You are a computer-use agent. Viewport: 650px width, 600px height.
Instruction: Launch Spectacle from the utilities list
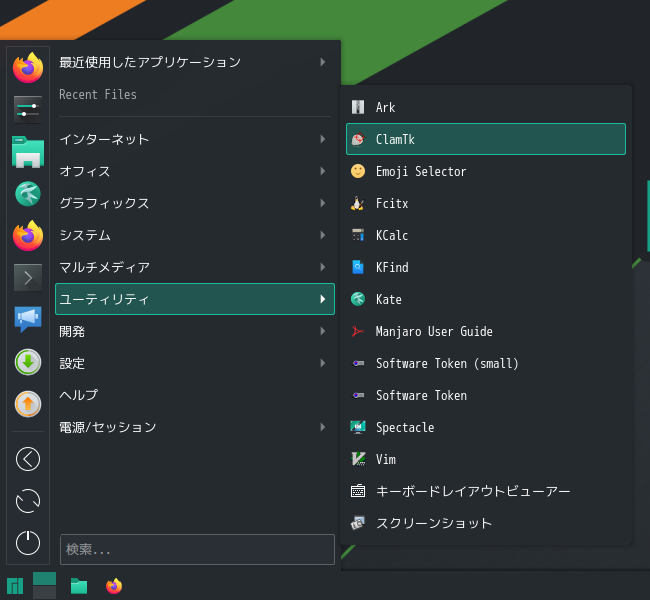point(486,427)
